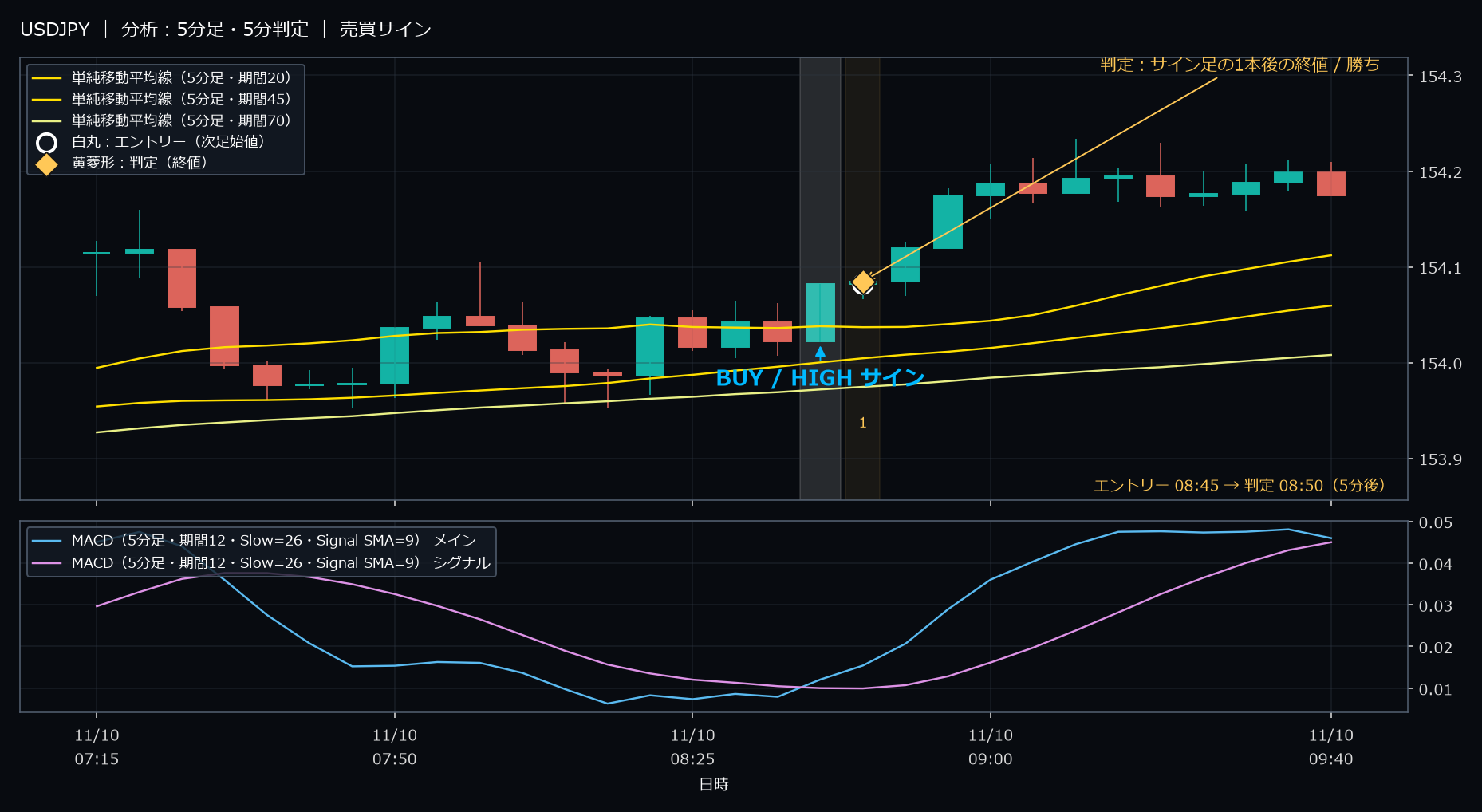
Task: Click the 'エントリー 08:45 → 判定 08:50' note
Action: click(x=1240, y=485)
